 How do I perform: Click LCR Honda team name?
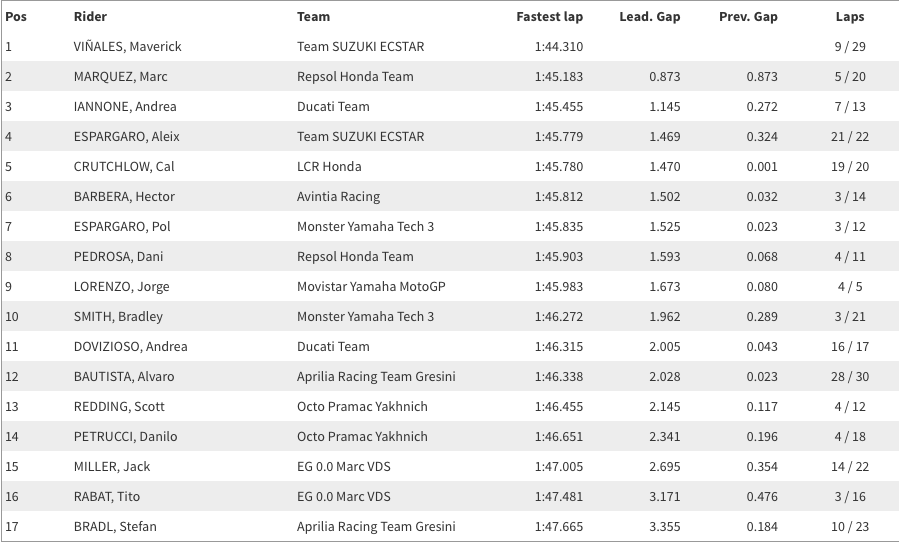[x=329, y=166]
